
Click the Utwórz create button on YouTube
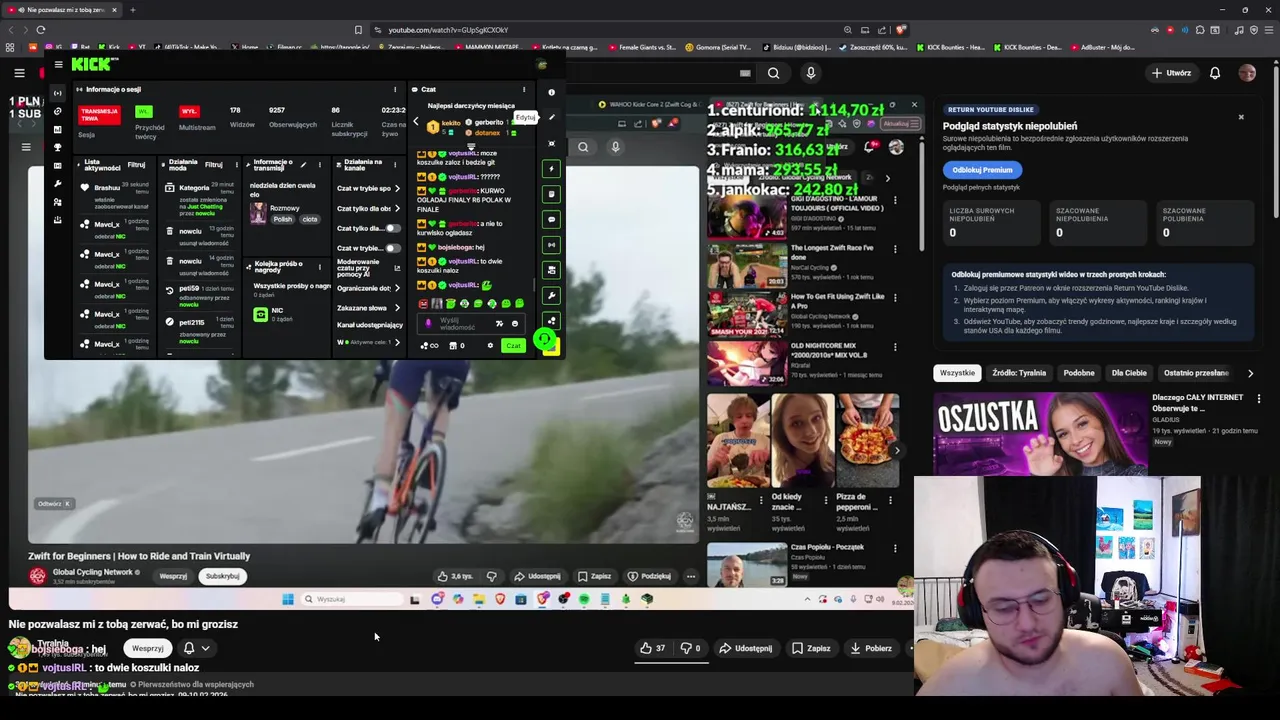coord(1171,73)
